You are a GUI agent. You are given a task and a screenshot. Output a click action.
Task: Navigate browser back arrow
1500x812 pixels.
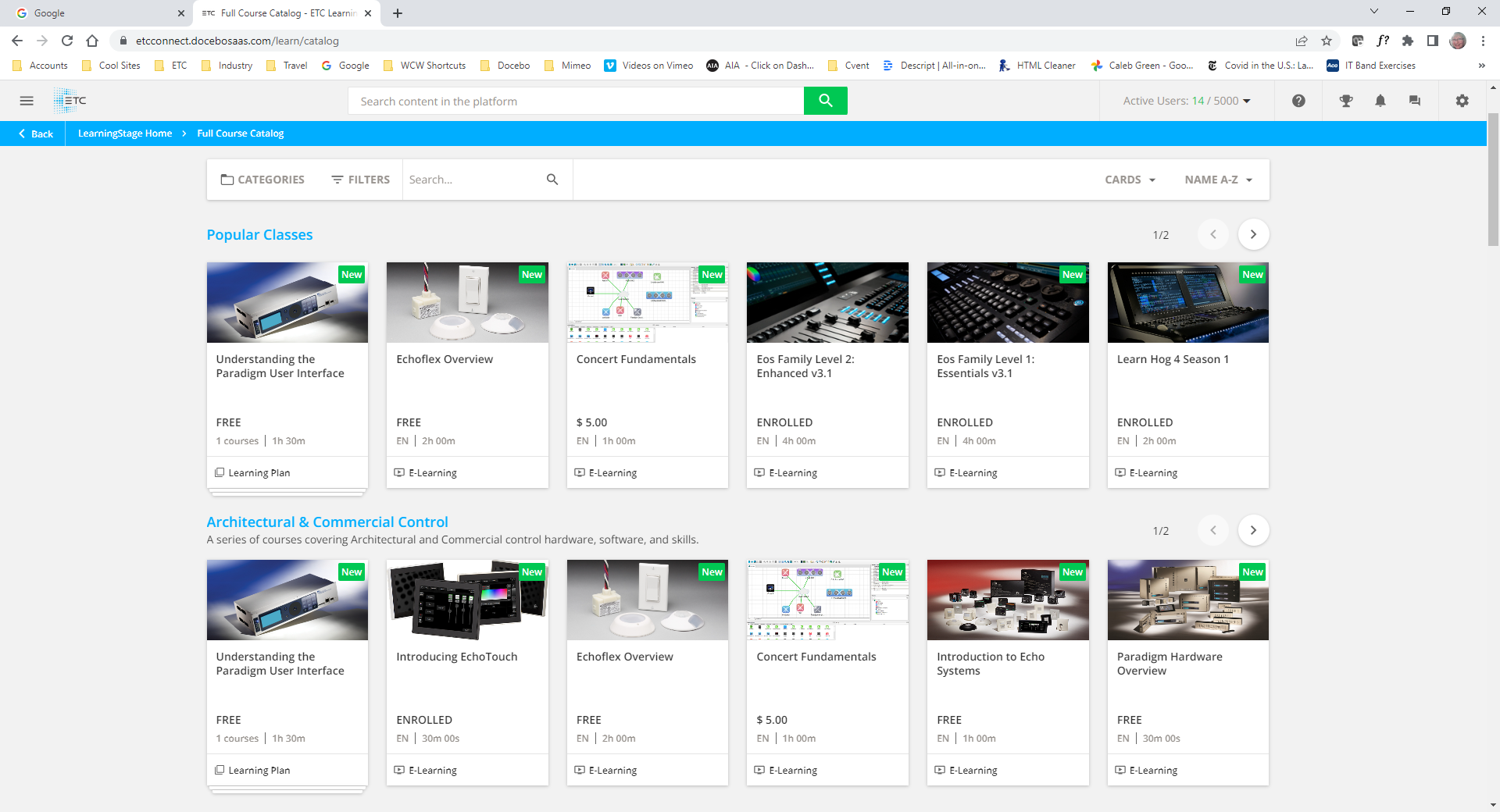click(x=17, y=41)
